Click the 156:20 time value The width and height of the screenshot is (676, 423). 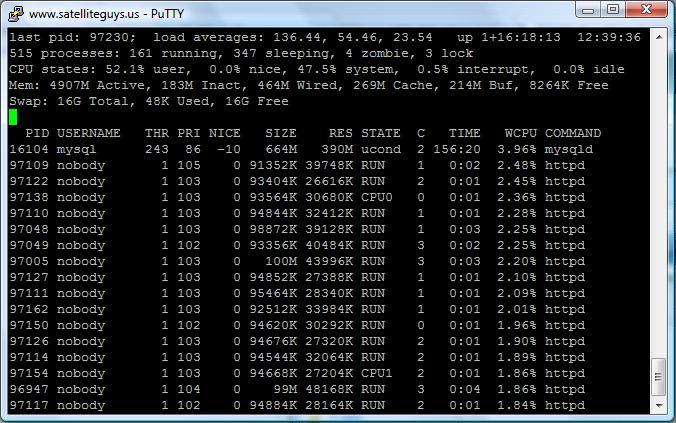click(x=457, y=149)
